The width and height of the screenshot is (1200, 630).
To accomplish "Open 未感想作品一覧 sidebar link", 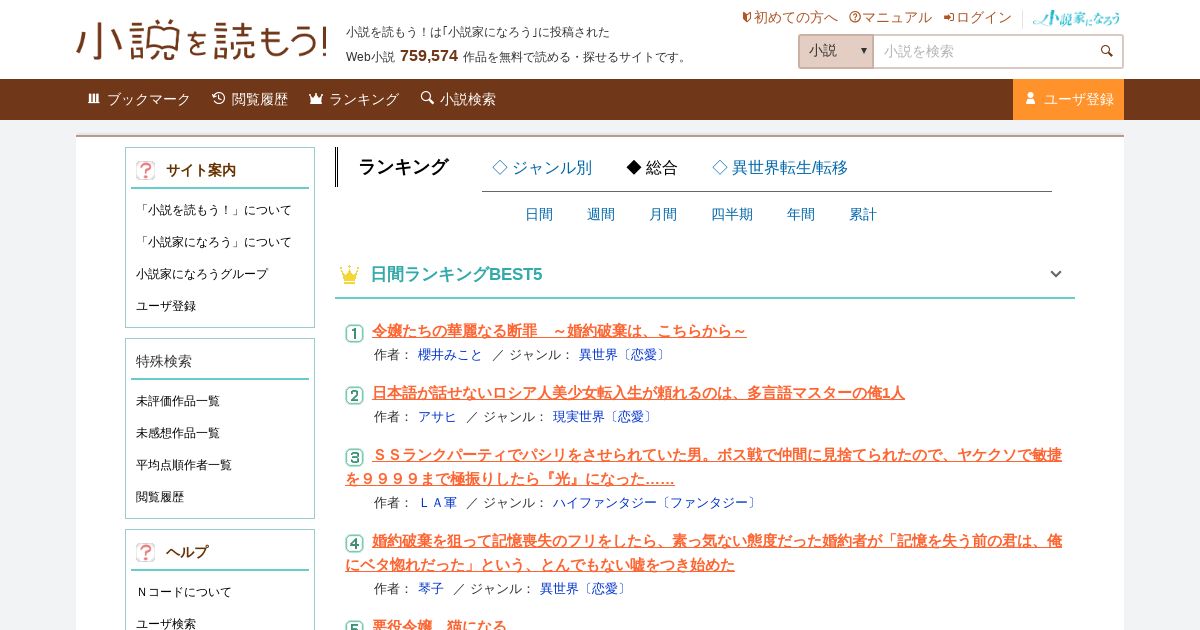I will (178, 433).
